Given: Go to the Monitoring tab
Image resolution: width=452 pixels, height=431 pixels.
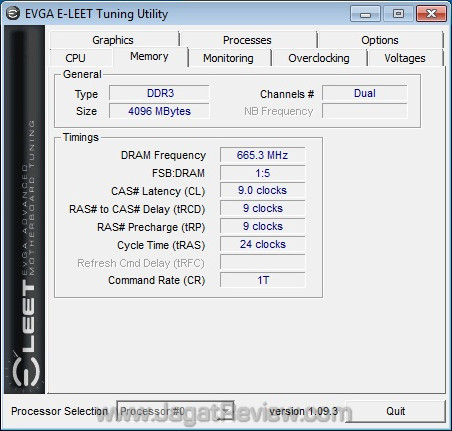Looking at the screenshot, I should [x=229, y=58].
